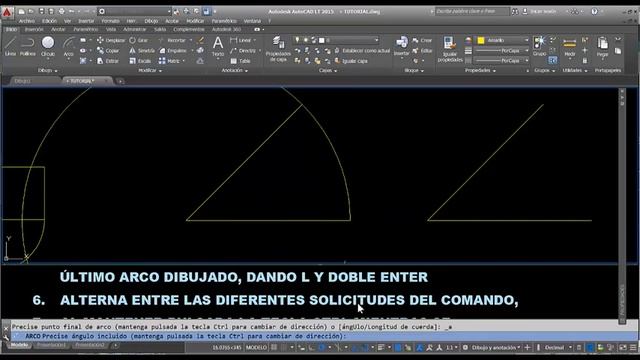
Task: Open the Modificar menu
Action: coord(195,21)
